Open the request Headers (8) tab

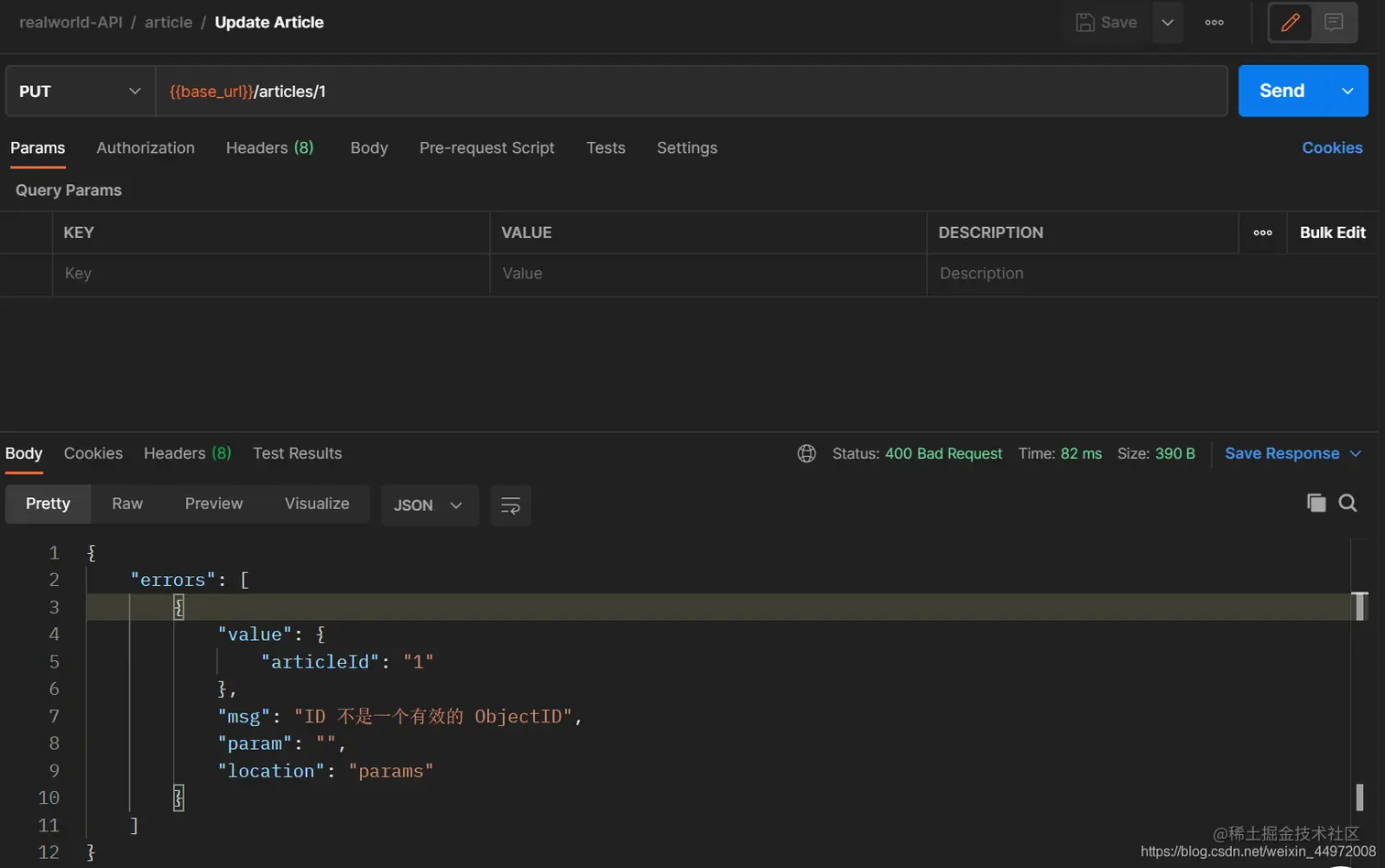pos(269,147)
